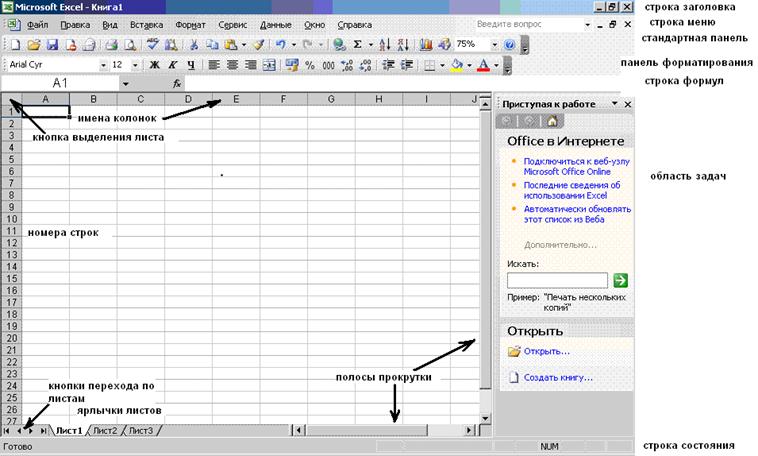Expand the Undo history arrow

(x=293, y=44)
